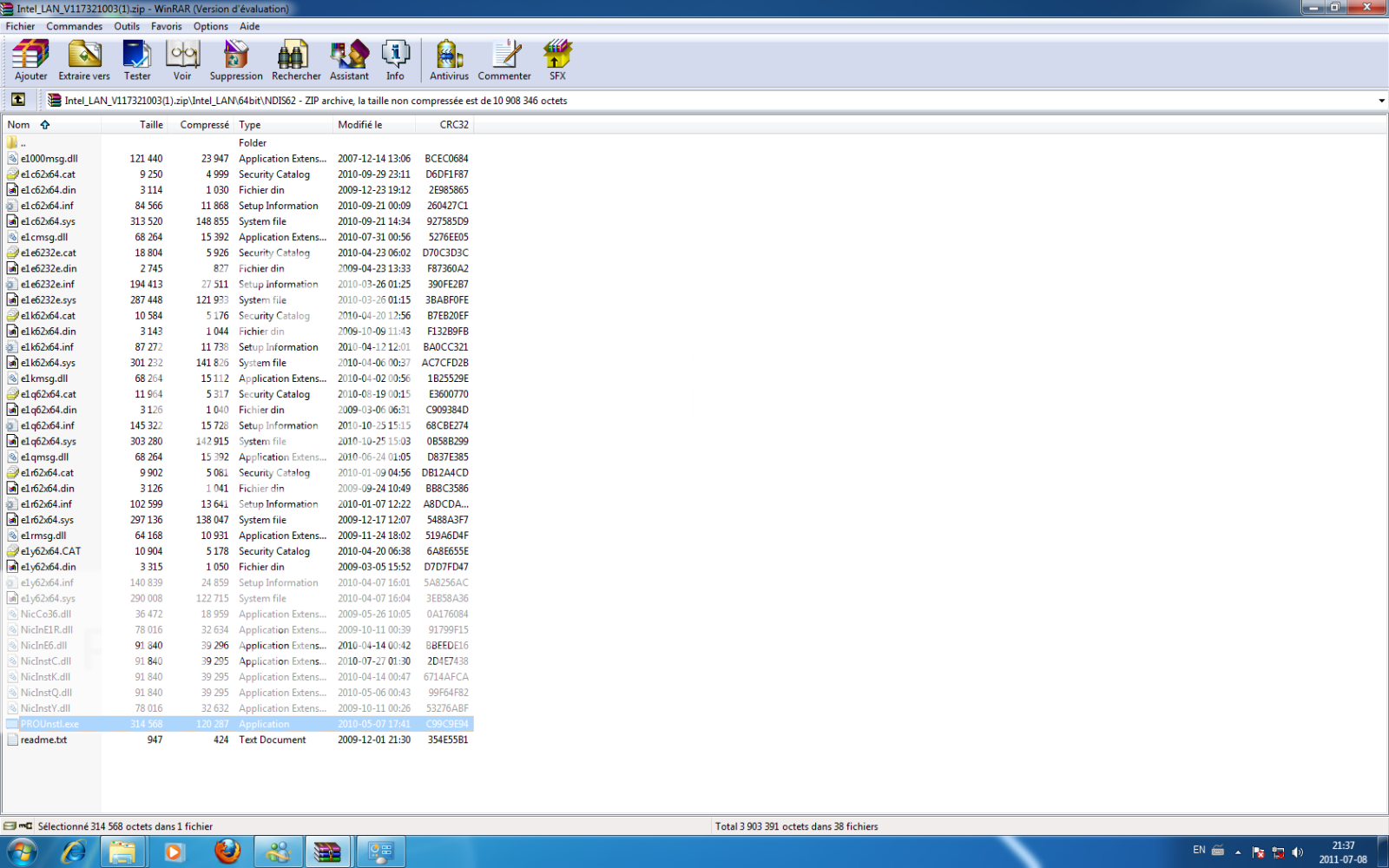Screen dimensions: 1389x868
Task: Open the Commandes menu
Action: [x=74, y=26]
